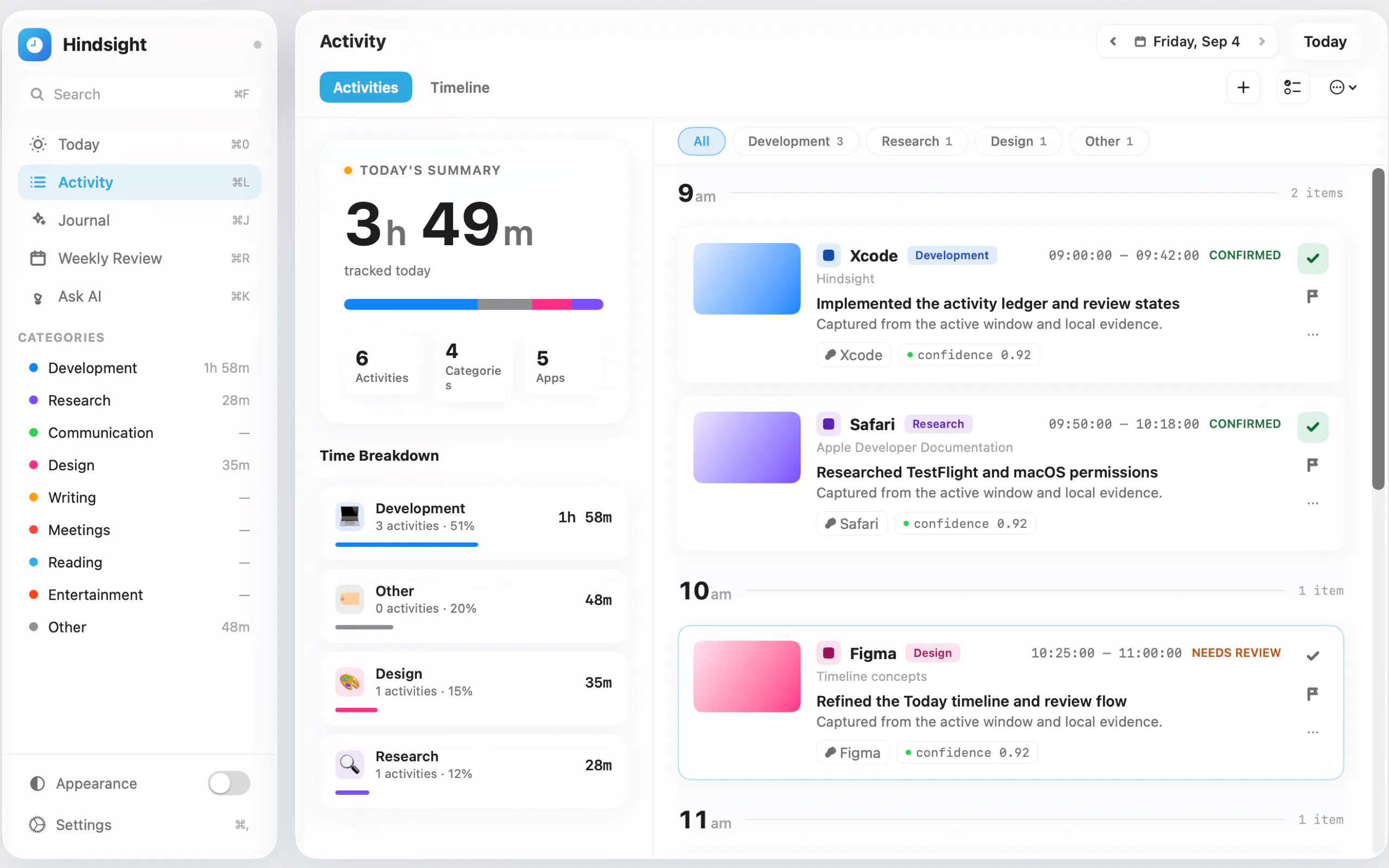Open Today in the sidebar
Image resolution: width=1389 pixels, height=868 pixels.
(139, 144)
